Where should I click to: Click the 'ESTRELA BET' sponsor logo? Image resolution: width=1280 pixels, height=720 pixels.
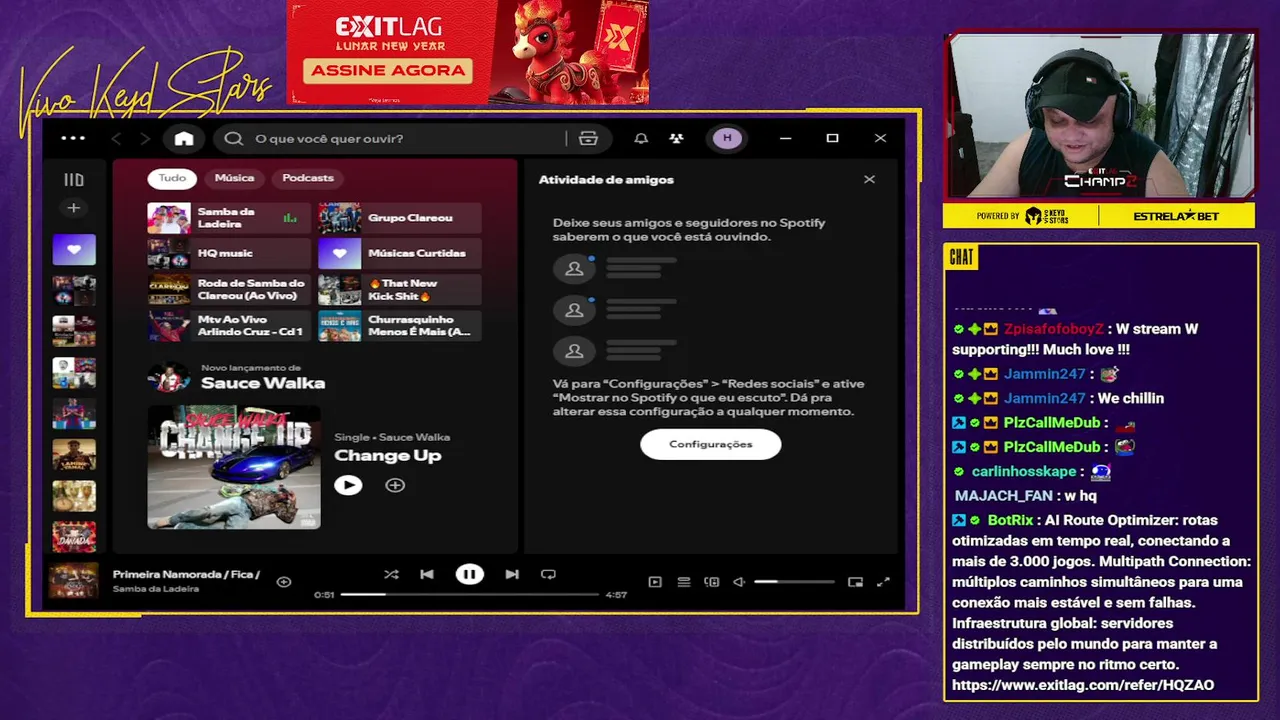pyautogui.click(x=1176, y=216)
